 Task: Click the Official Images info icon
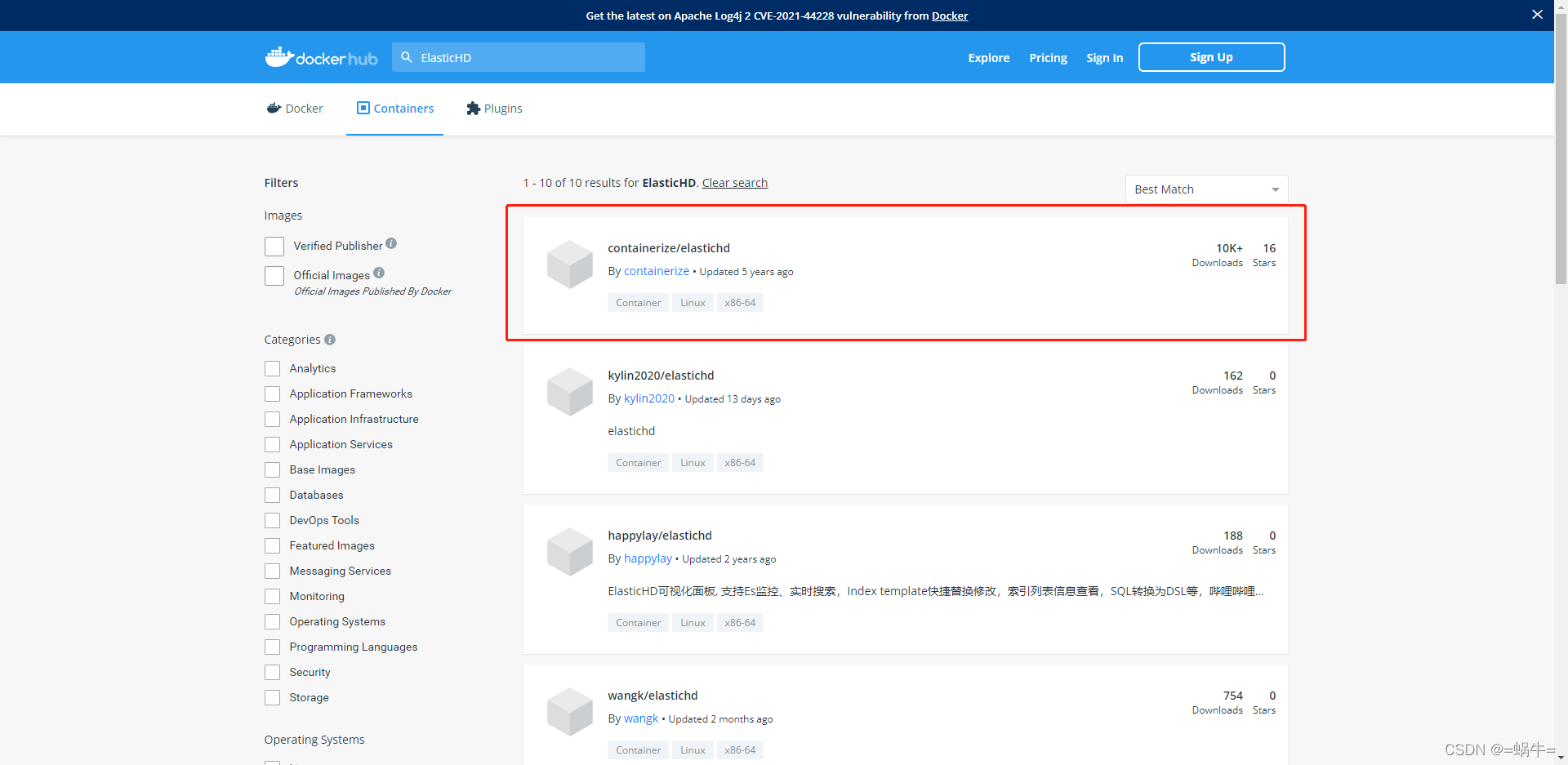coord(379,273)
